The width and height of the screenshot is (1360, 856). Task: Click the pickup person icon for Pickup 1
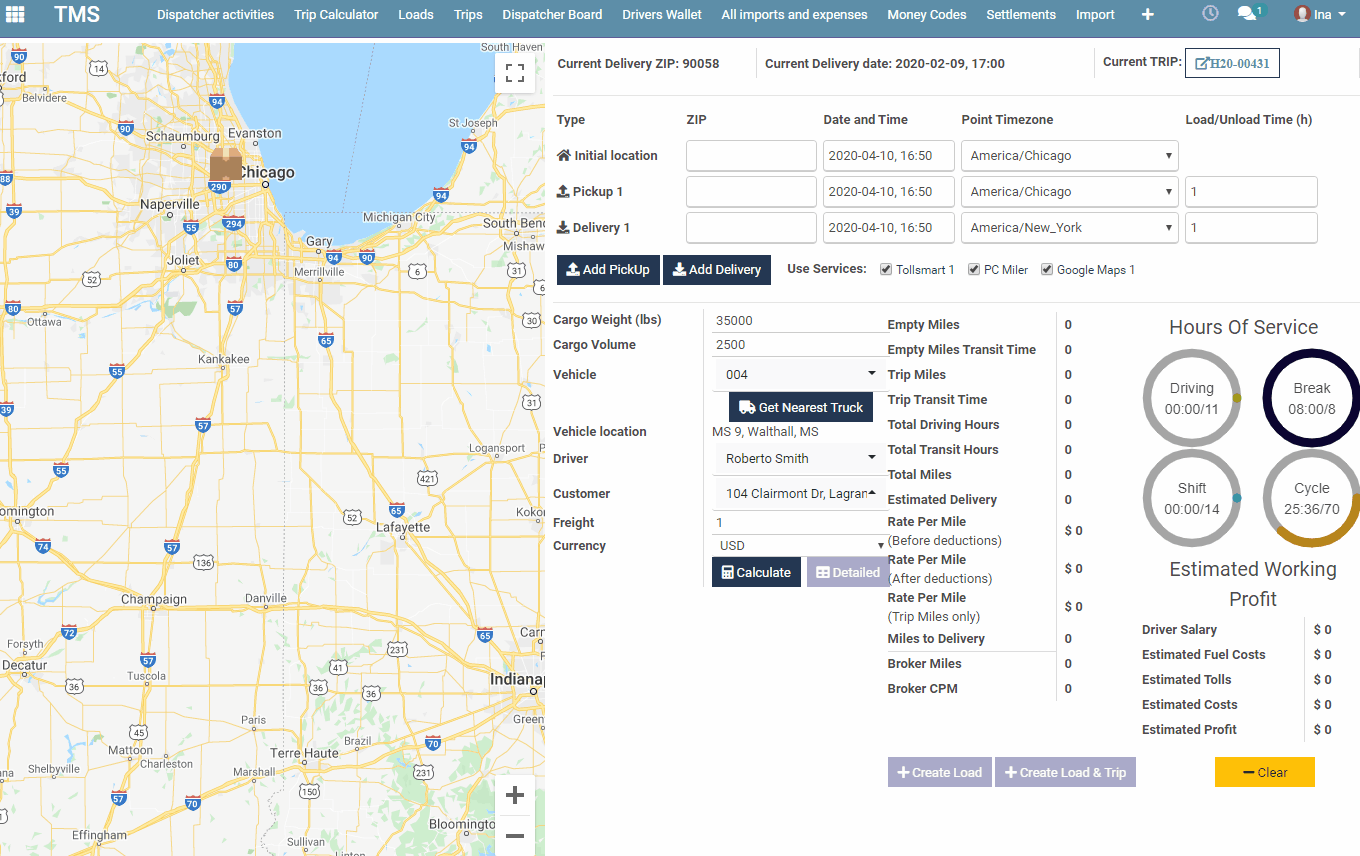pos(564,191)
